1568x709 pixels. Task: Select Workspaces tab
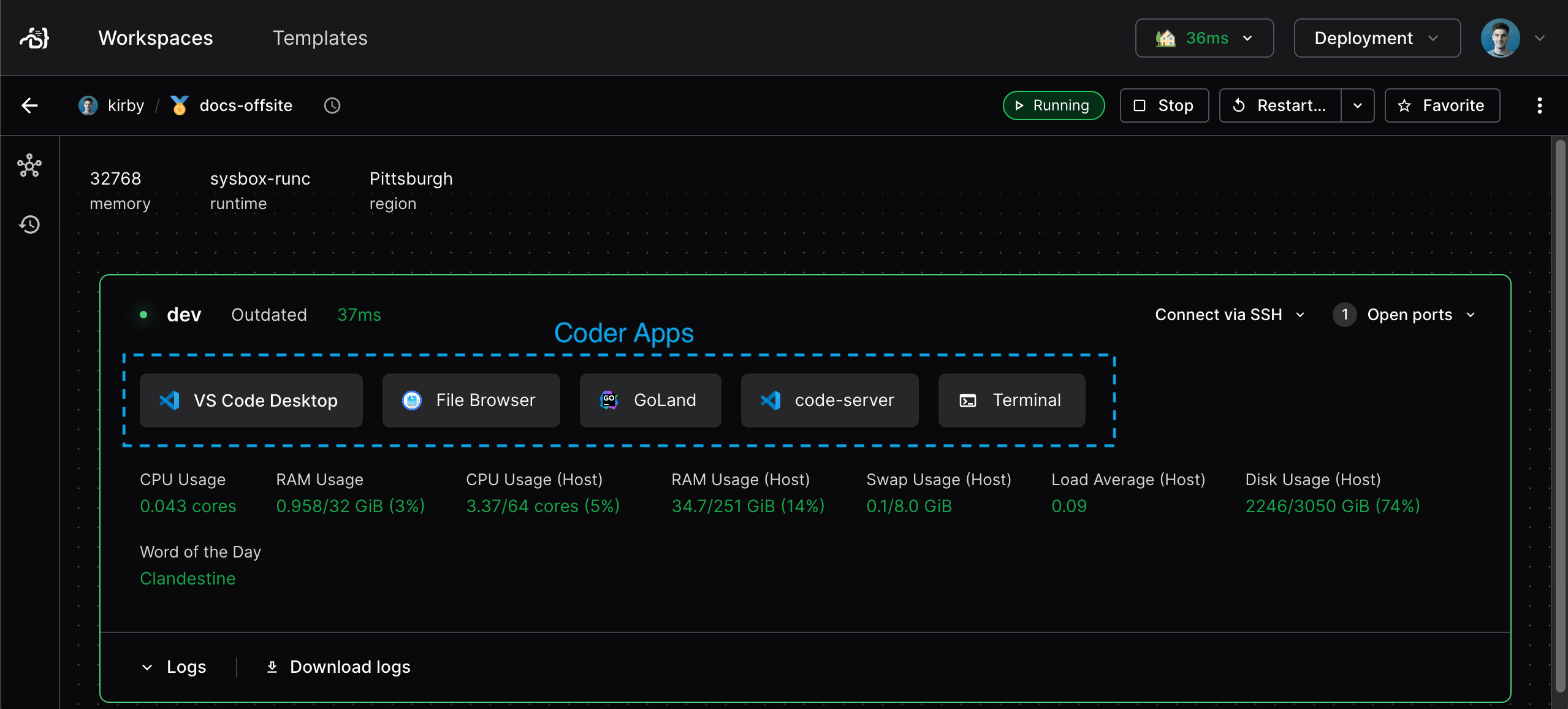[x=155, y=38]
